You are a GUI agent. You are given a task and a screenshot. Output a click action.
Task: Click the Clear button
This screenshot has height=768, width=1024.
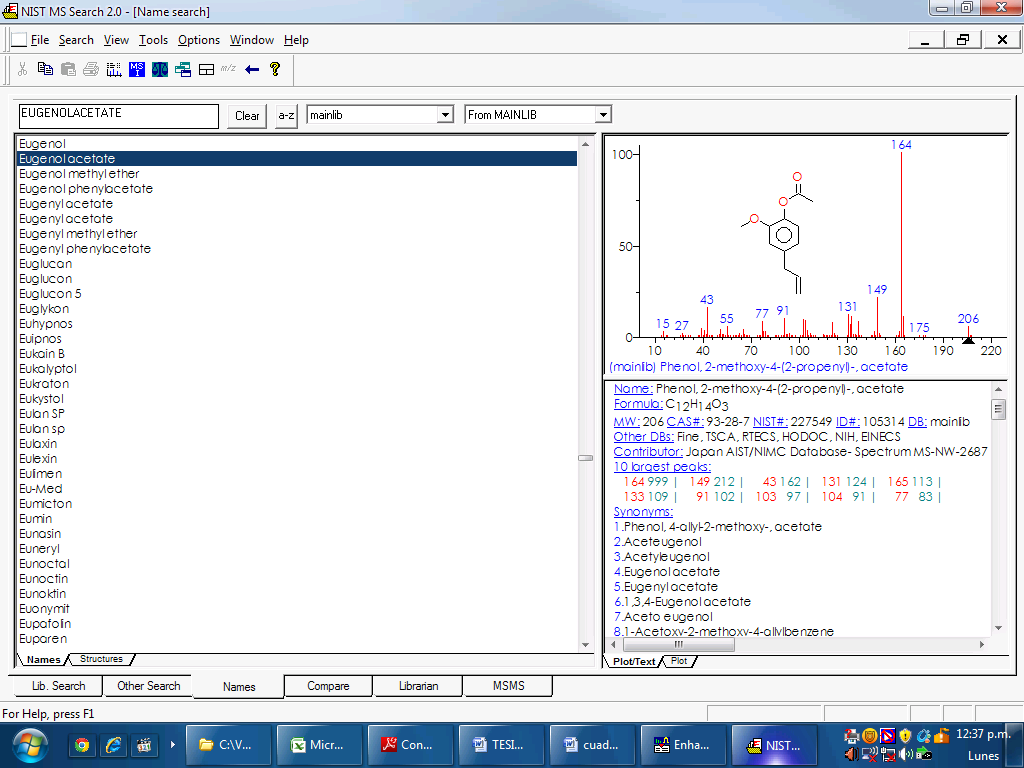tap(247, 116)
